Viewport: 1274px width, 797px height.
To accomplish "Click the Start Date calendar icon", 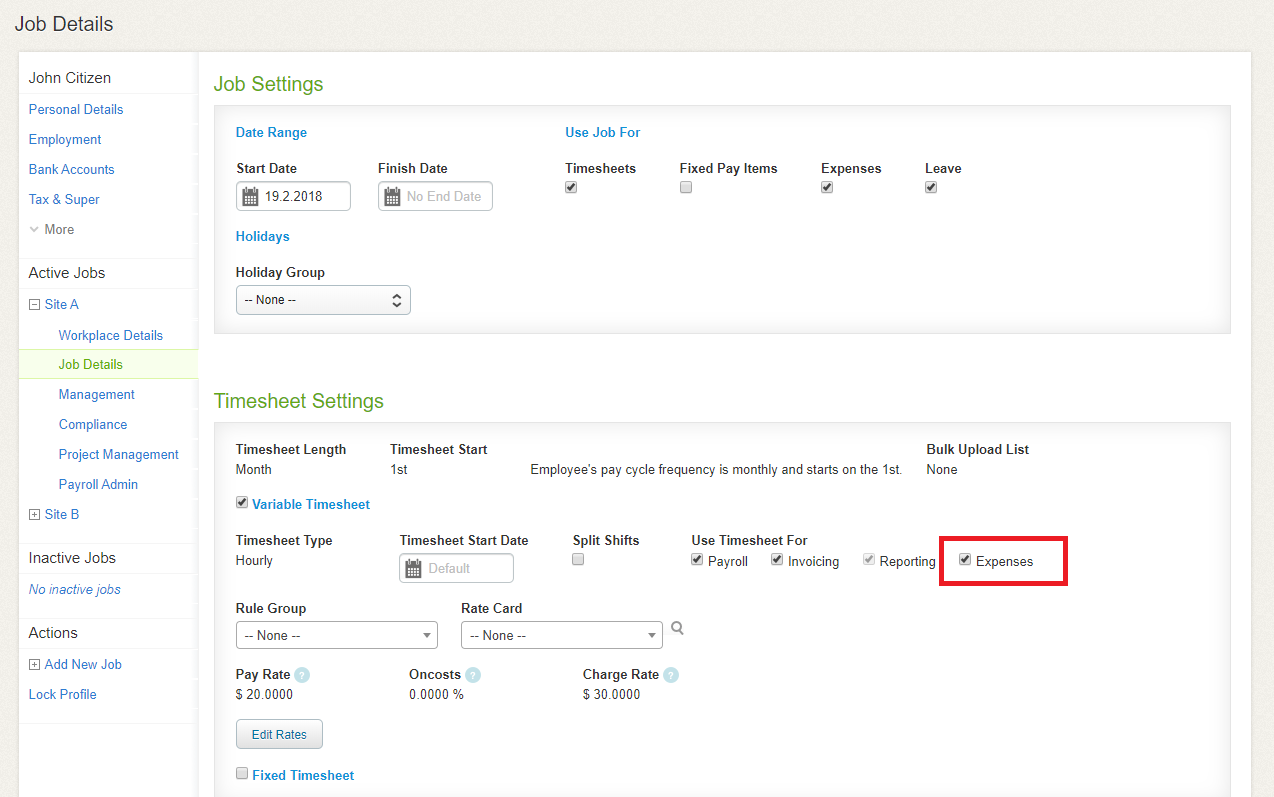I will tap(250, 197).
